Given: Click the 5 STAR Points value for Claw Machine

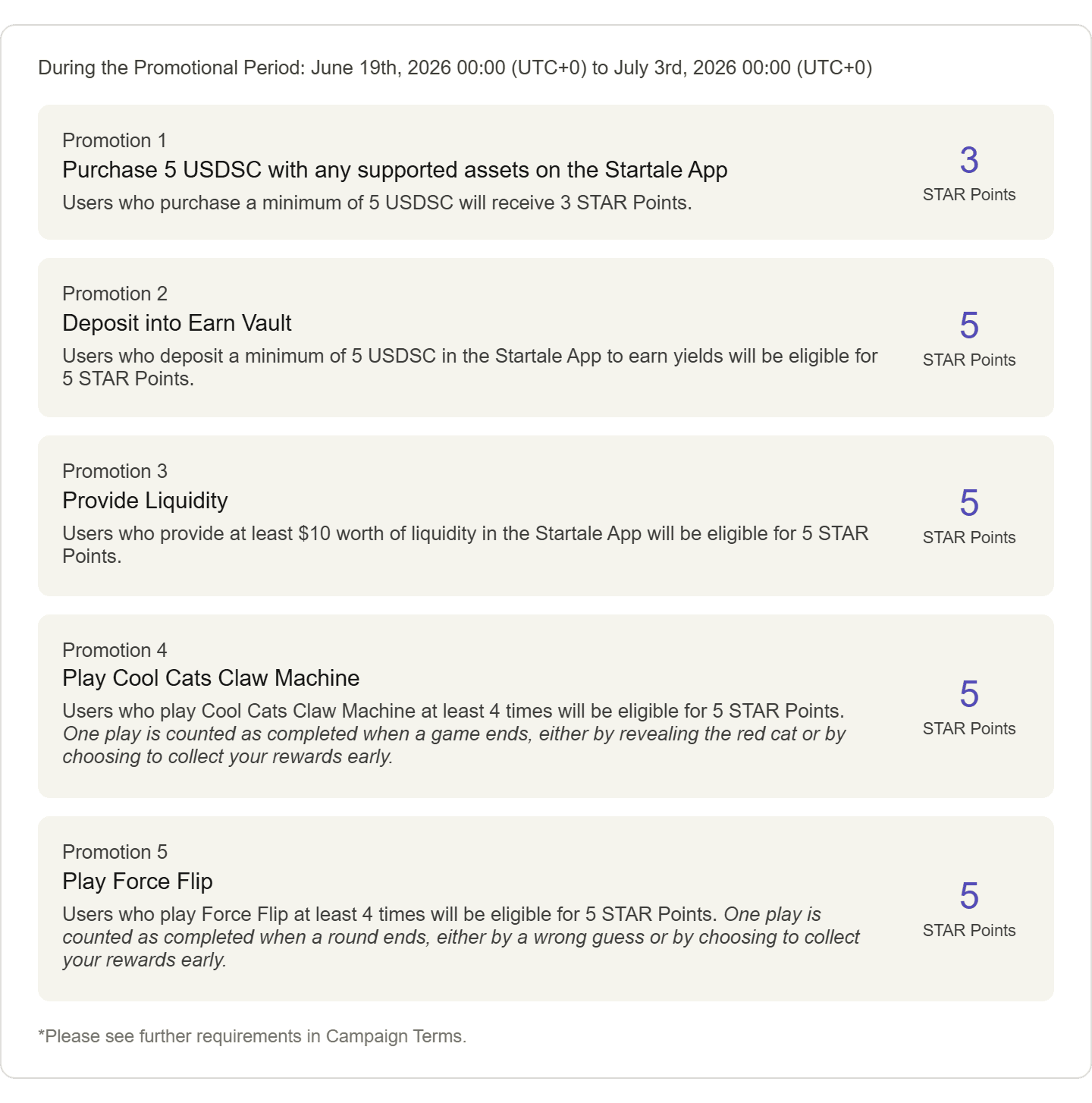Looking at the screenshot, I should (969, 708).
